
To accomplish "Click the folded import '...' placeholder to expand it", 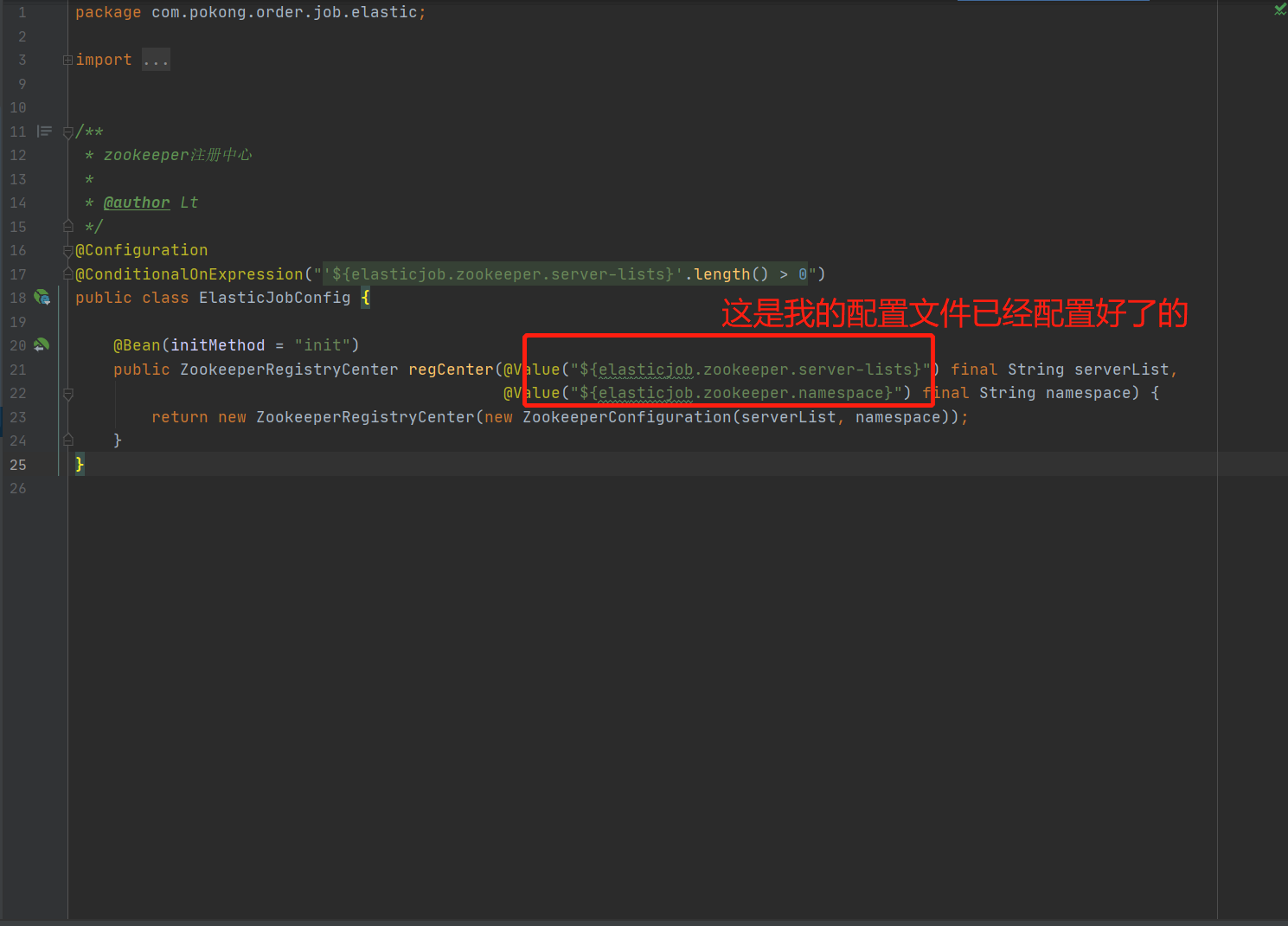I will point(156,59).
